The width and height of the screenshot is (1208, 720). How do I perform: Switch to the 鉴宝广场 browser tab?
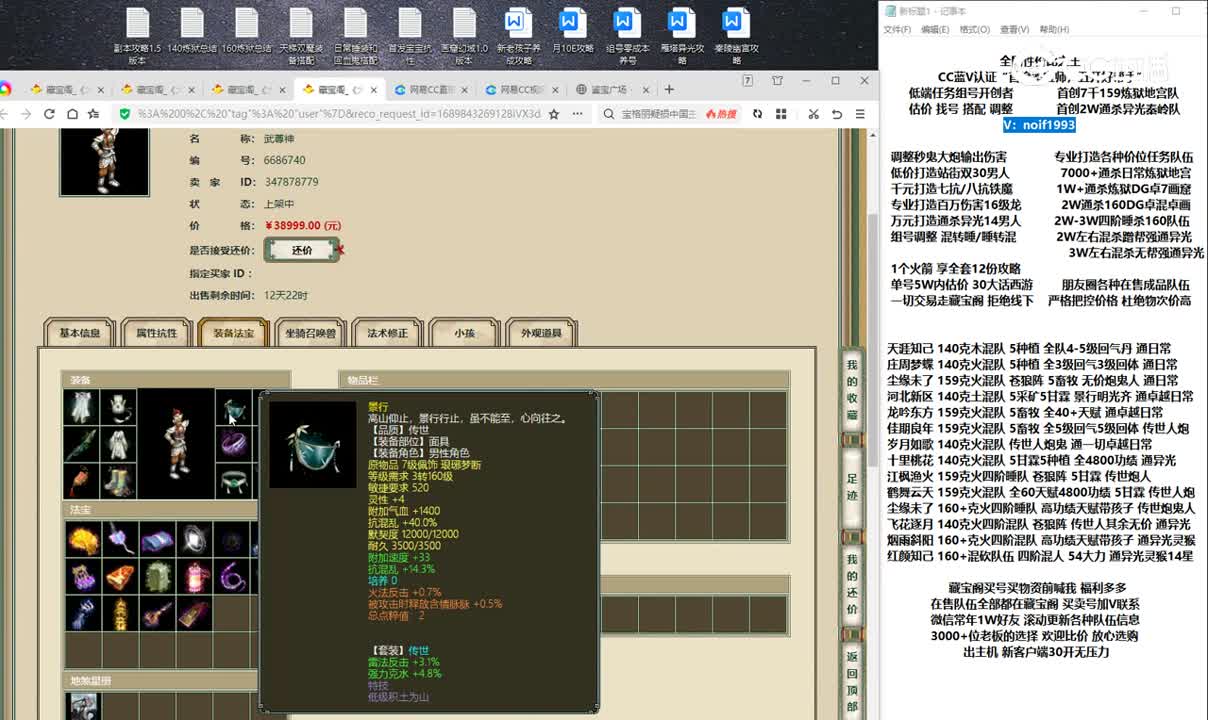614,89
